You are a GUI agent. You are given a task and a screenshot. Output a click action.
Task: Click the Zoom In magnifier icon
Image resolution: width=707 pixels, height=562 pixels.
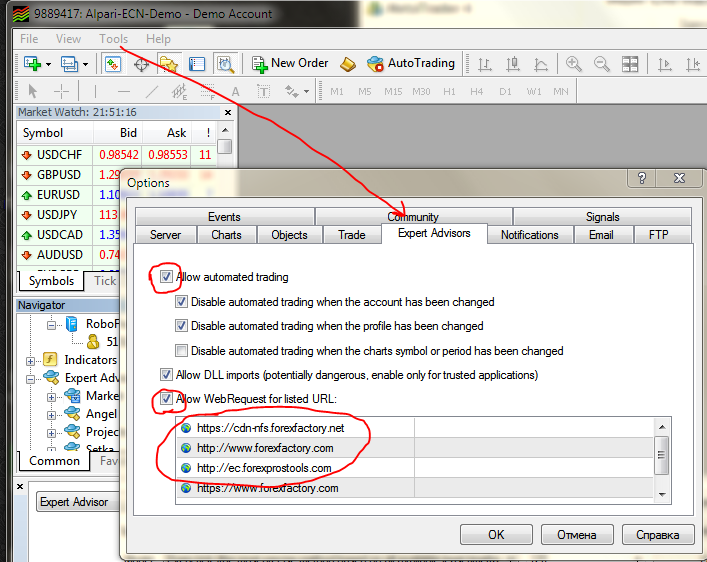[x=574, y=64]
